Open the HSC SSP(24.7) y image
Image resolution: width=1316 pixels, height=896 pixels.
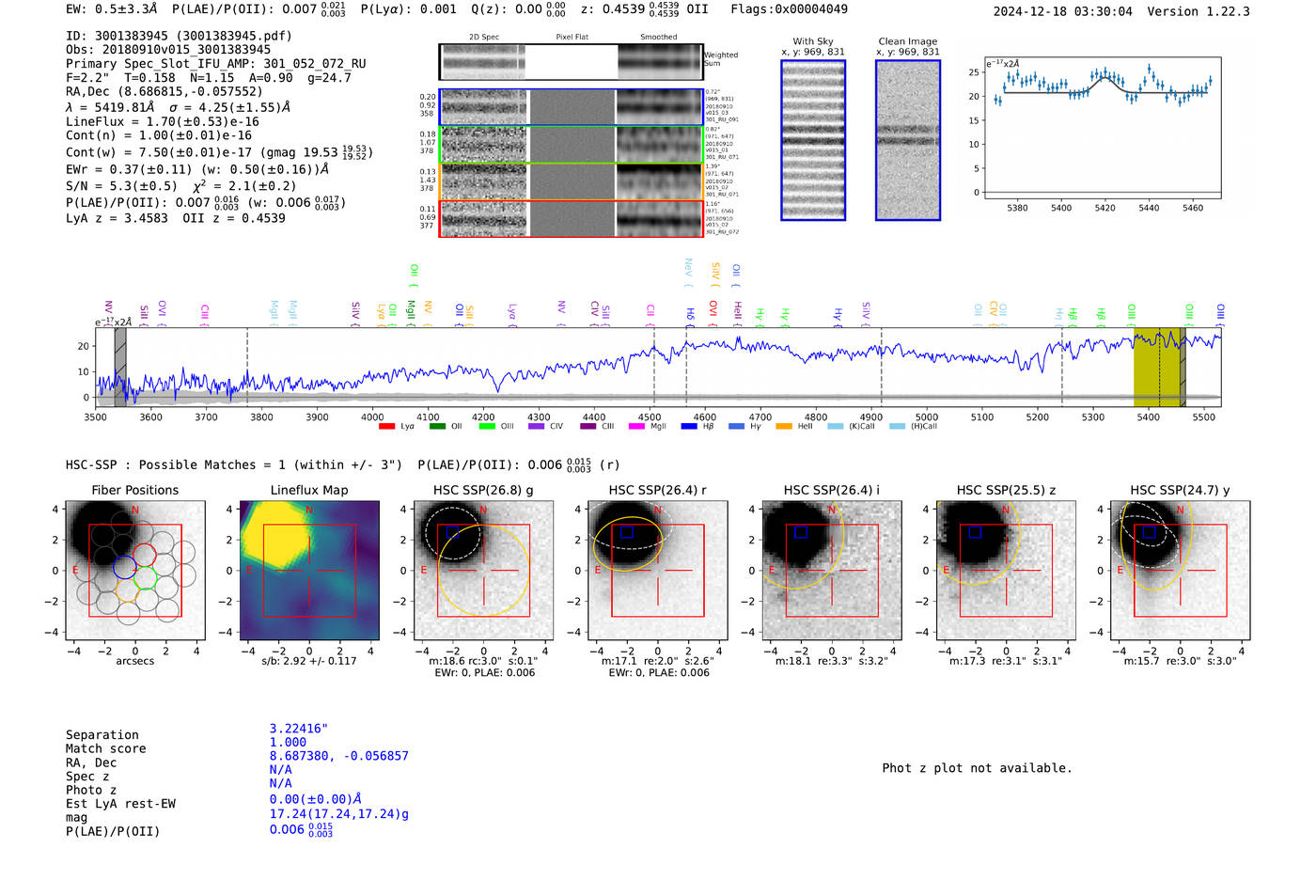click(1181, 571)
